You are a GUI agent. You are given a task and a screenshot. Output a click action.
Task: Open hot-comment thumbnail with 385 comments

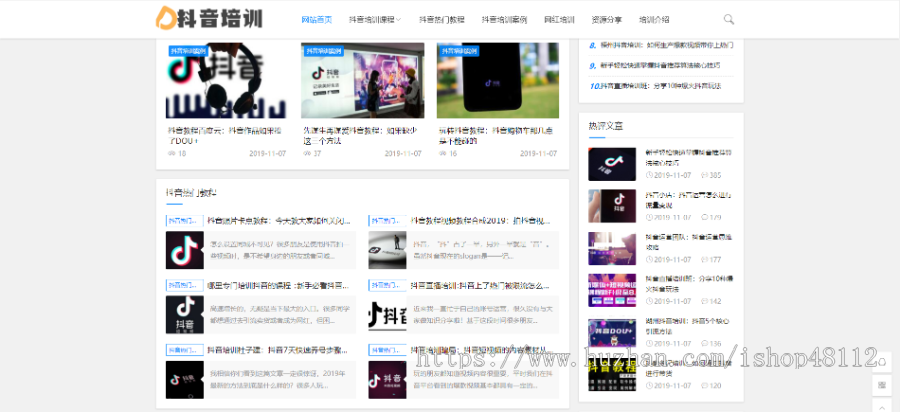[612, 164]
